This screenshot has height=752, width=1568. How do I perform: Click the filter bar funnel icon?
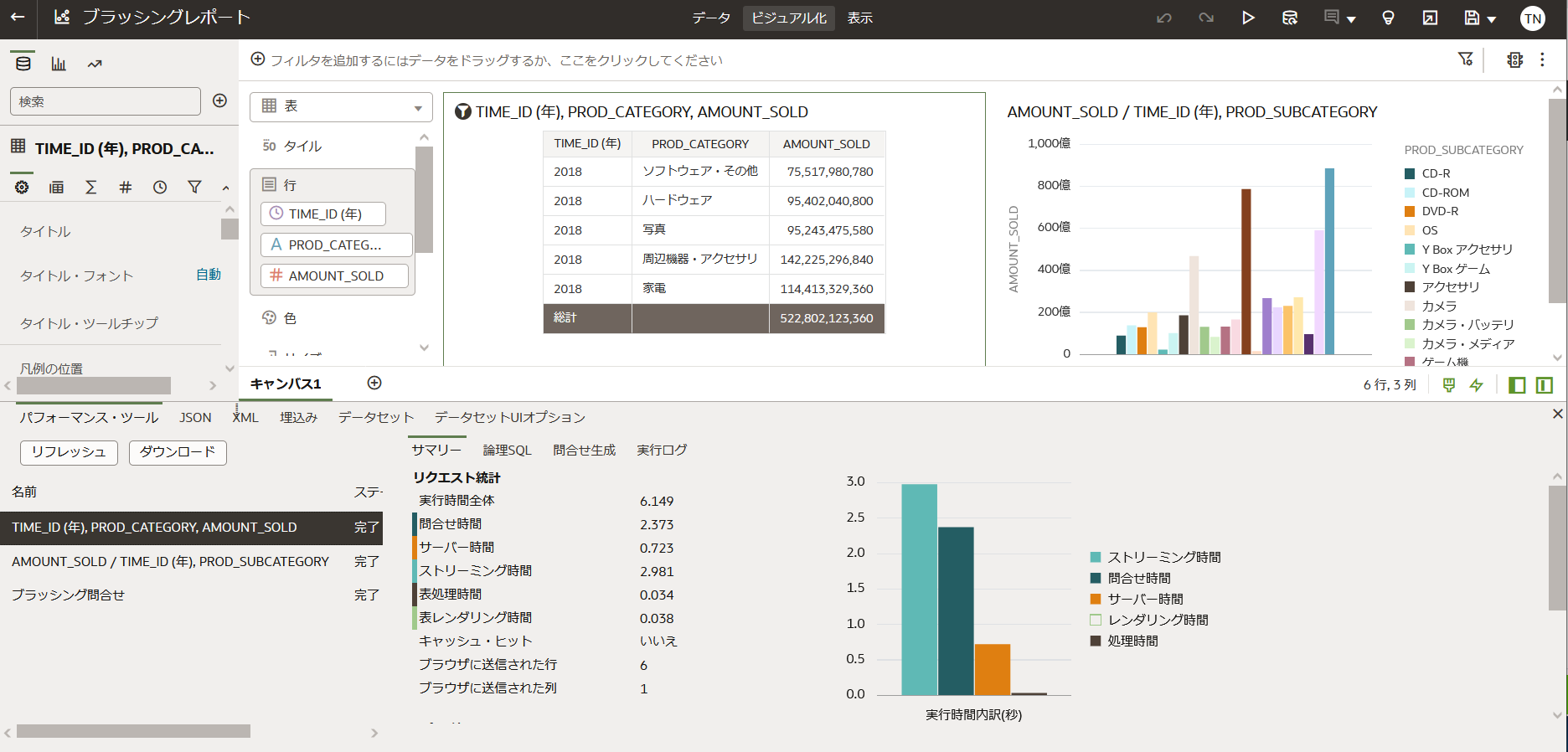[x=1465, y=59]
